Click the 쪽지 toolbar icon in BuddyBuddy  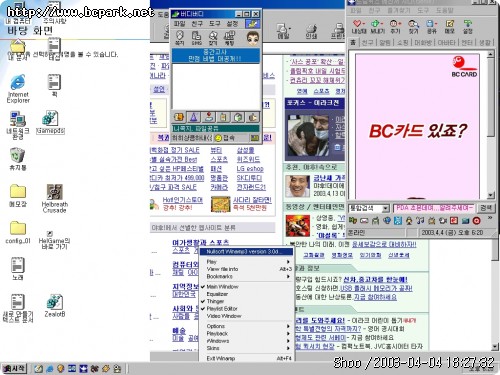[180, 38]
